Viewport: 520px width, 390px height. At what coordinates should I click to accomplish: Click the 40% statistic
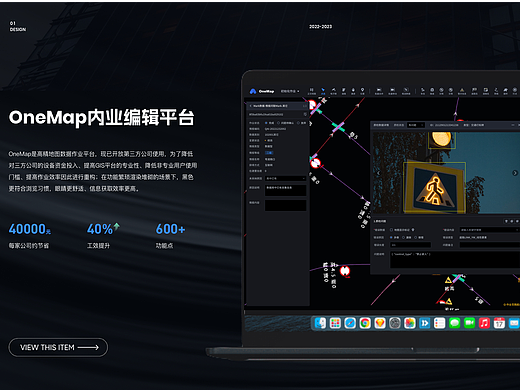pos(103,229)
